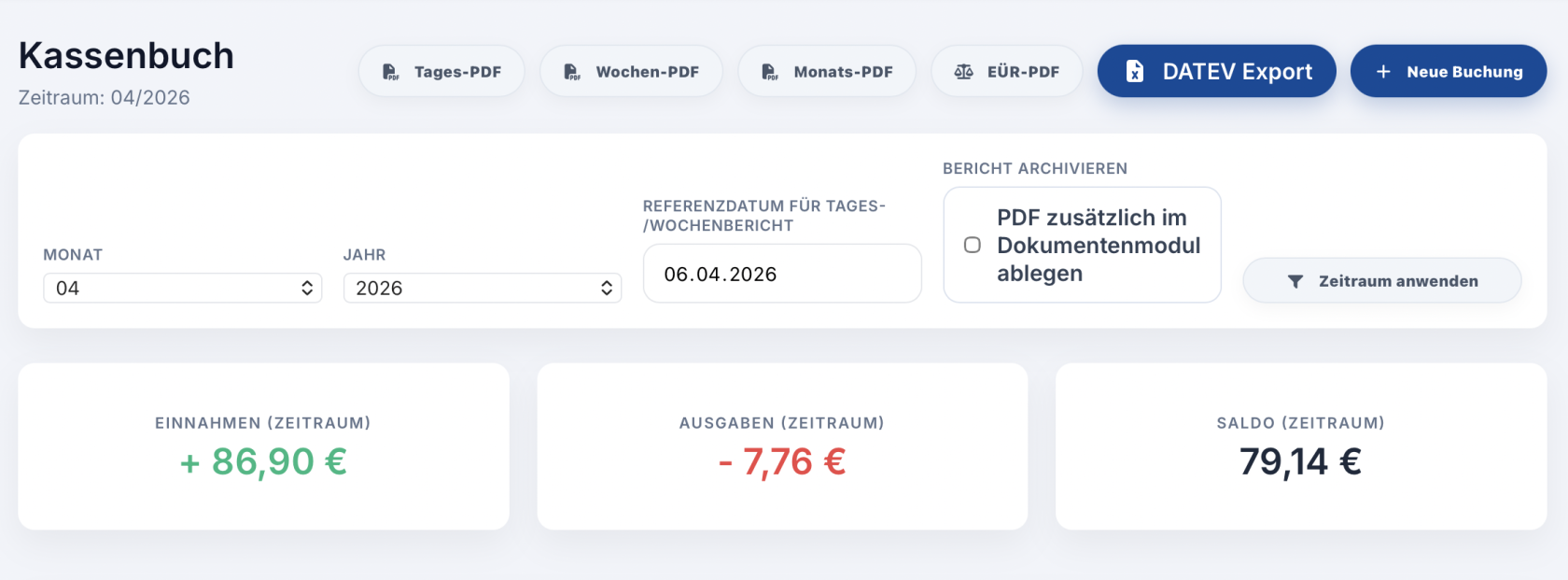Click the funnel filter icon
The image size is (1568, 580).
pos(1295,282)
